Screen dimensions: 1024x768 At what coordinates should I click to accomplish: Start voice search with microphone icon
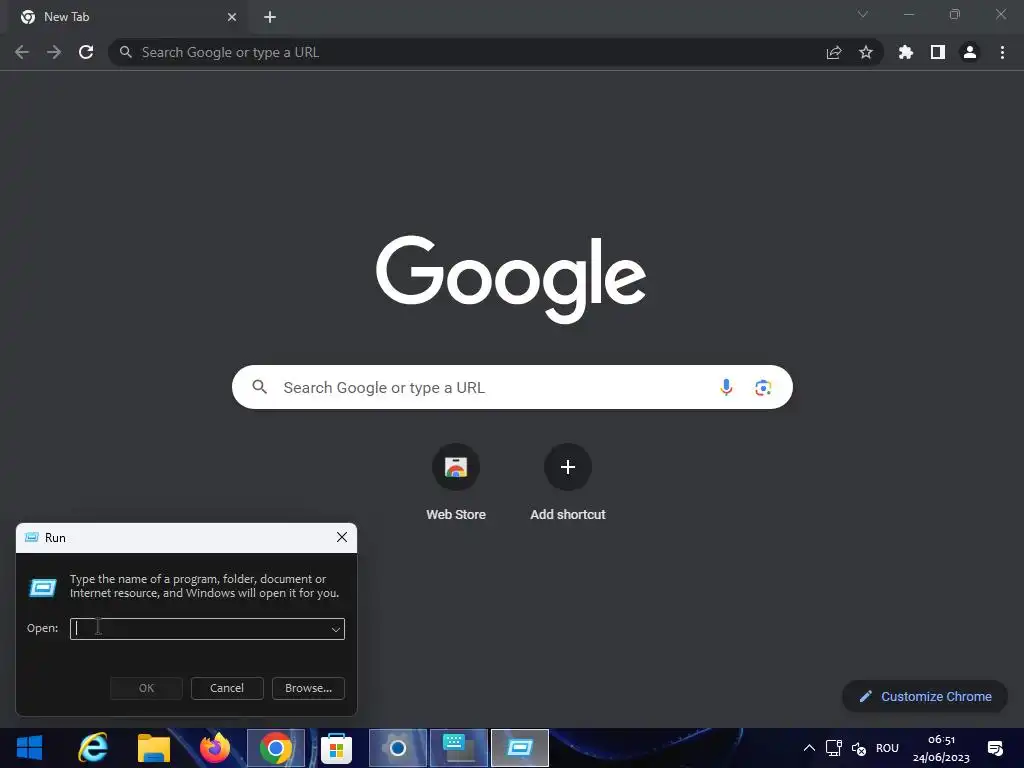click(x=726, y=387)
